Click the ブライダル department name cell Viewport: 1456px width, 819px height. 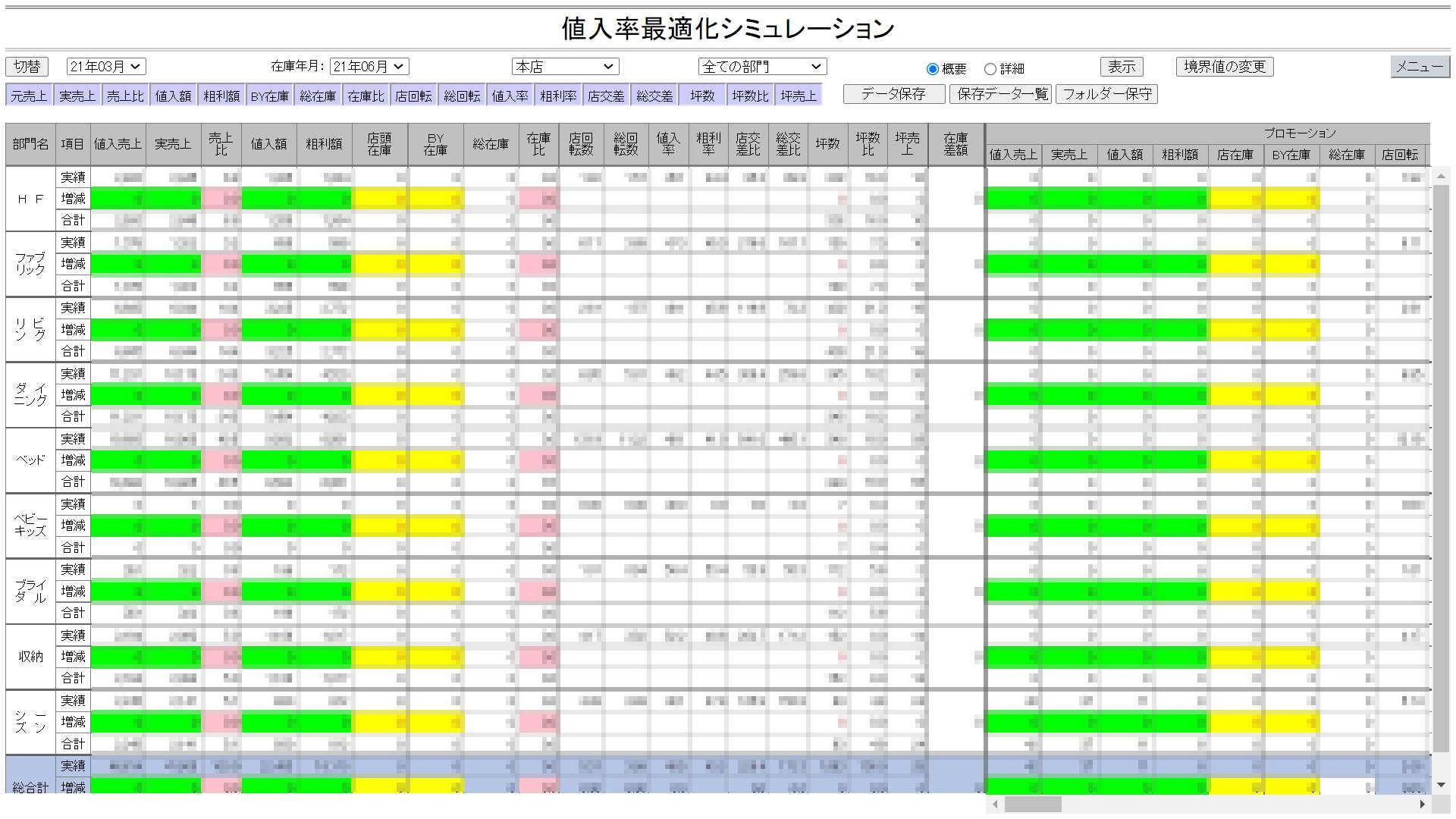pyautogui.click(x=30, y=591)
